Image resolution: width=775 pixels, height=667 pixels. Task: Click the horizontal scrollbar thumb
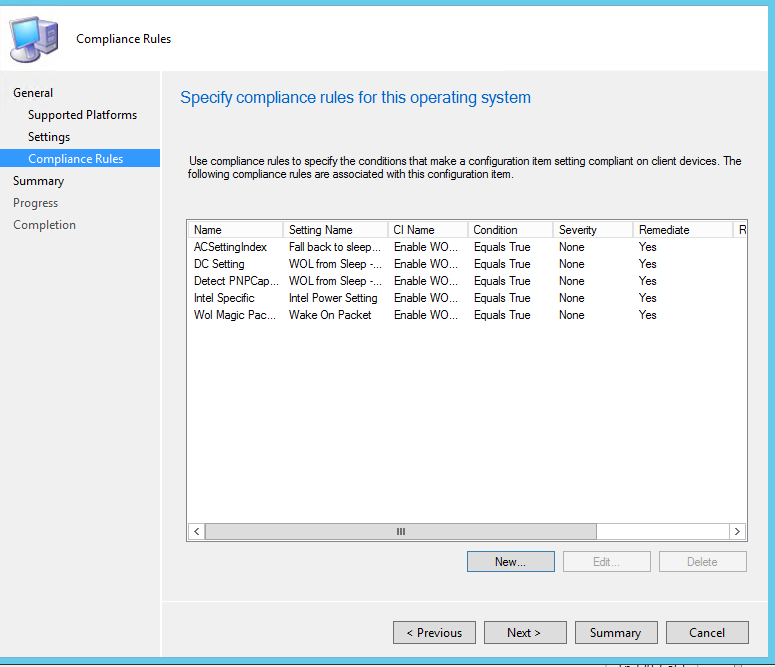tap(401, 532)
